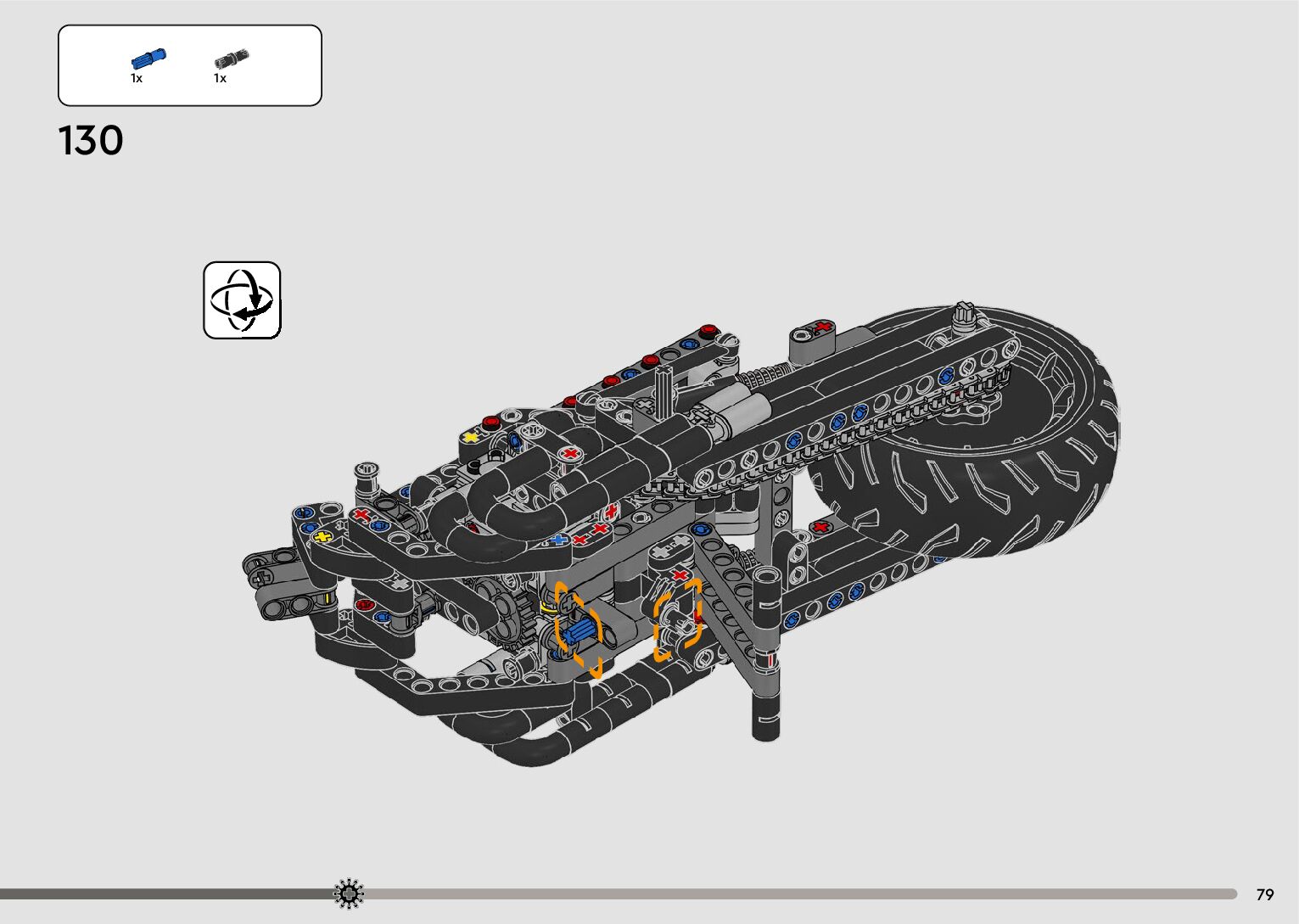
Task: Select the dark gray pin in parts box
Action: pyautogui.click(x=231, y=59)
